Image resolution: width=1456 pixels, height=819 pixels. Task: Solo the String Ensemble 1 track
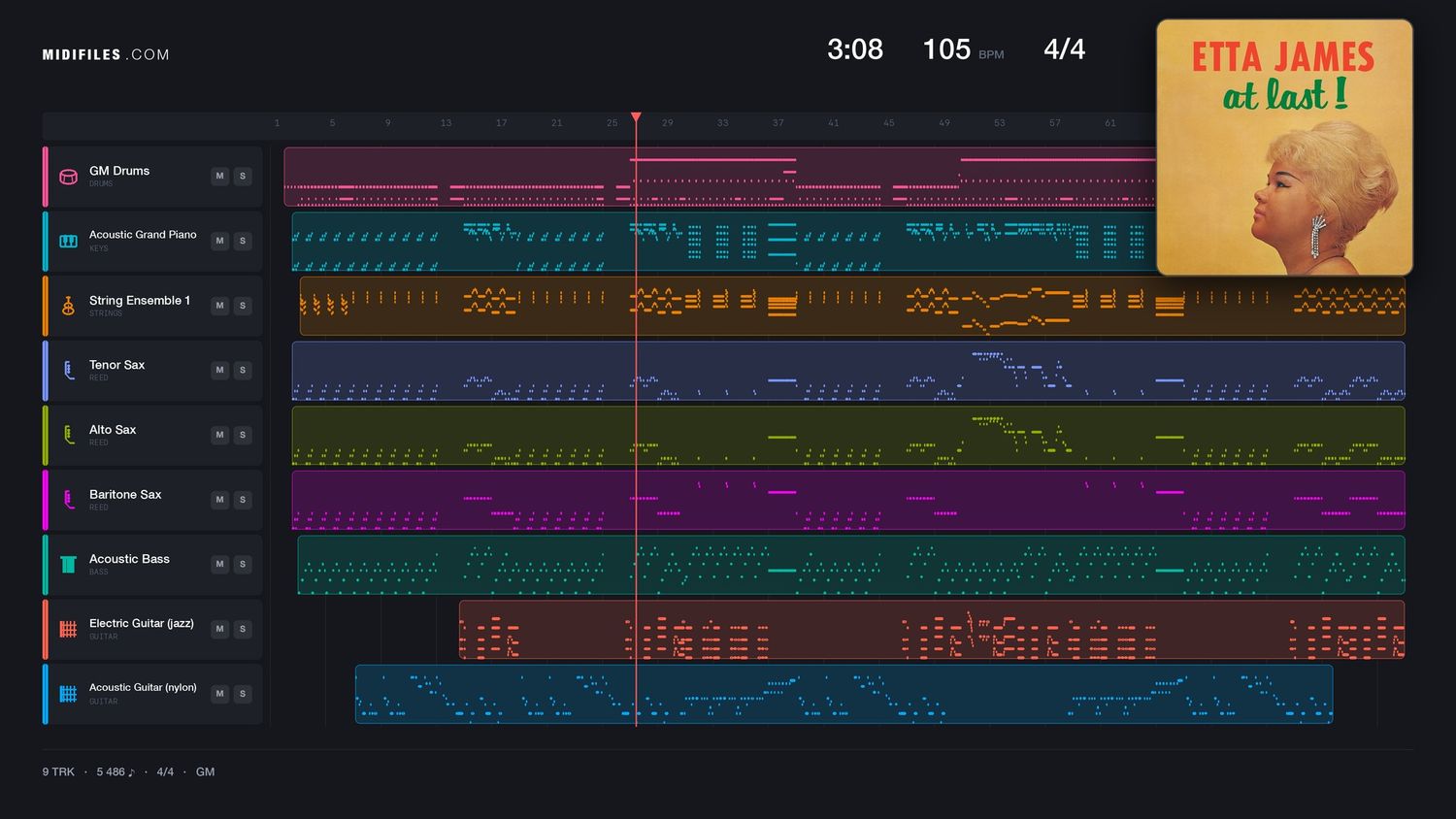(243, 306)
